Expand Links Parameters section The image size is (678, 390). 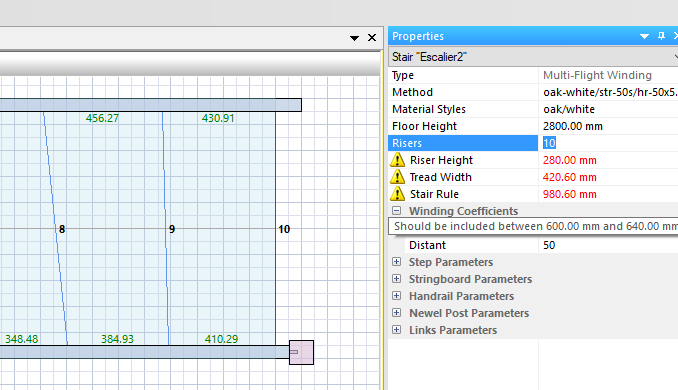click(397, 329)
